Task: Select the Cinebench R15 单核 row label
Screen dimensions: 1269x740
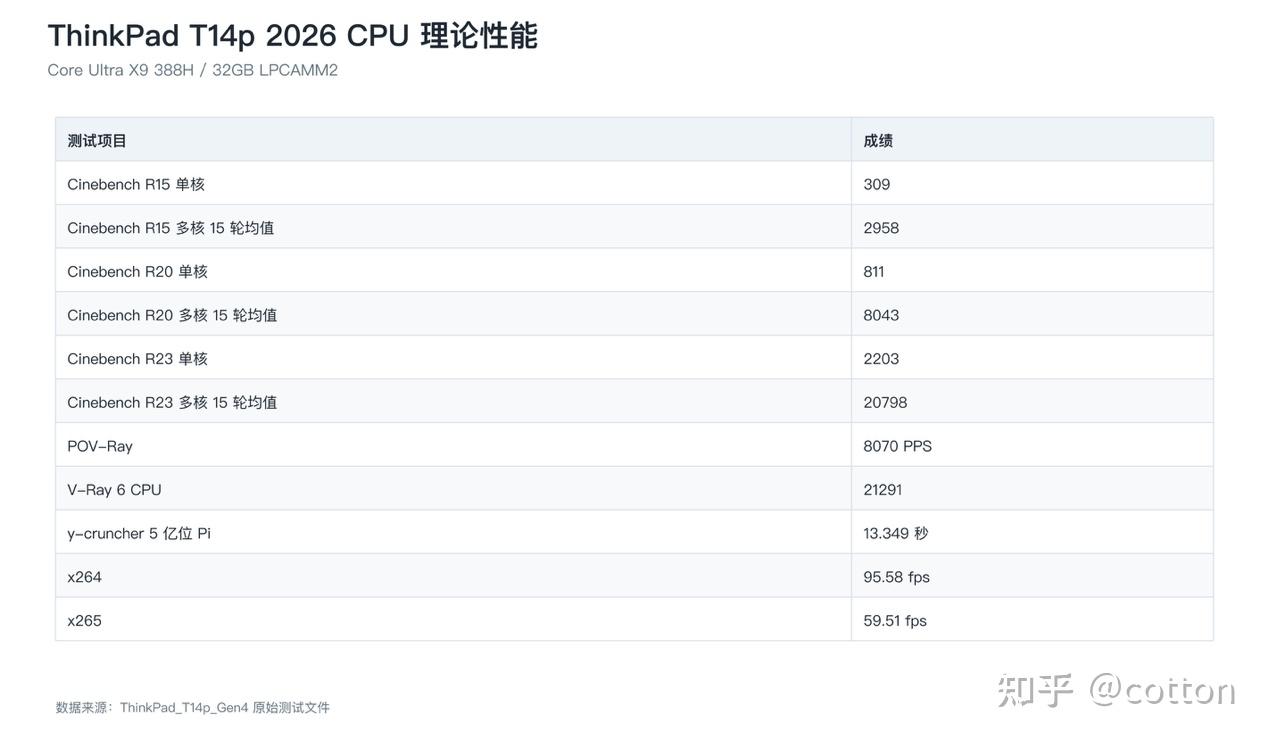Action: 136,184
